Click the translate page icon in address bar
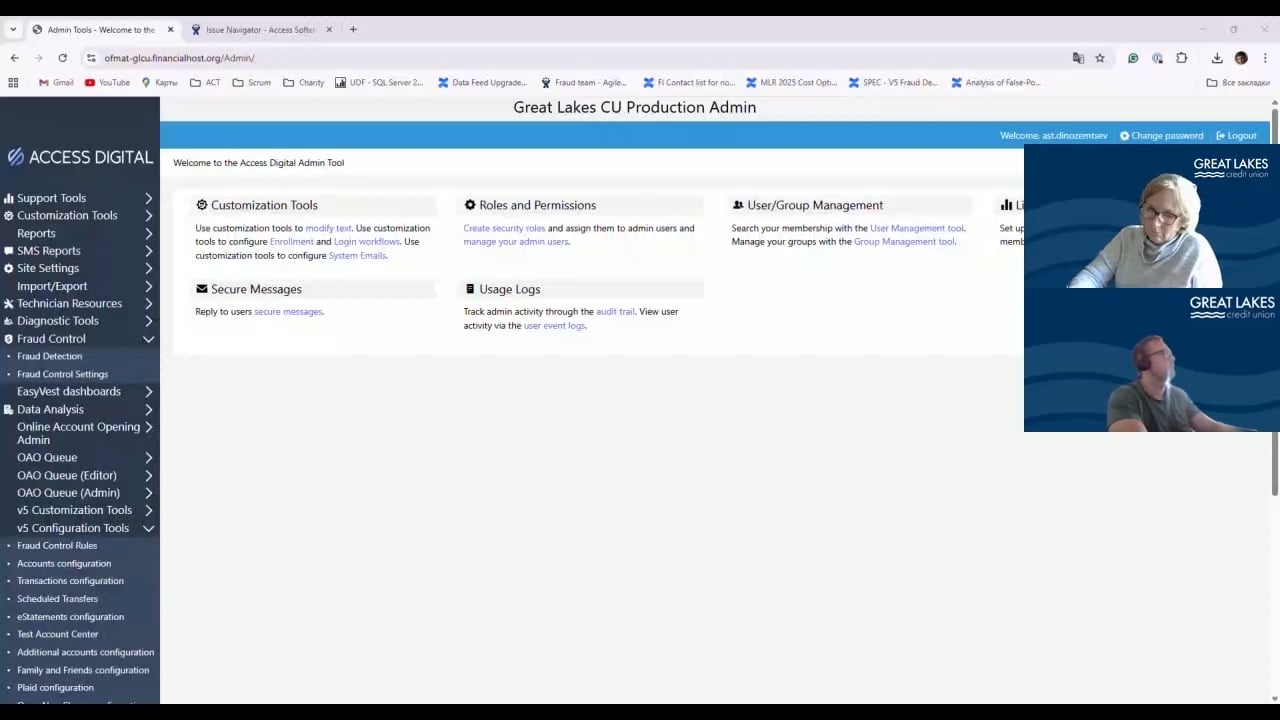1280x720 pixels. pos(1078,58)
